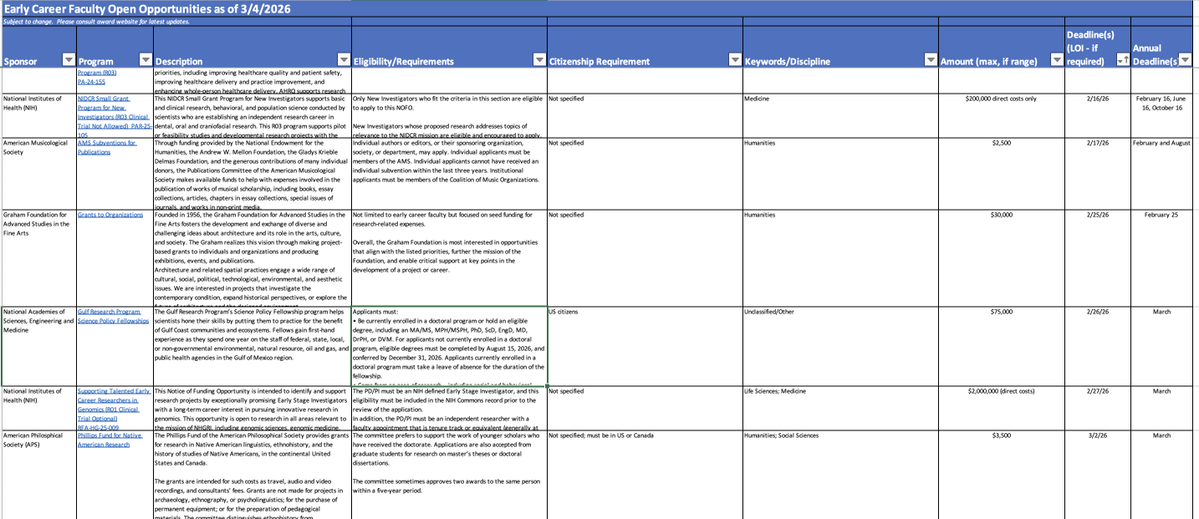The width and height of the screenshot is (1199, 519).
Task: Select the 'February and August' annual deadline cell
Action: coord(1162,173)
